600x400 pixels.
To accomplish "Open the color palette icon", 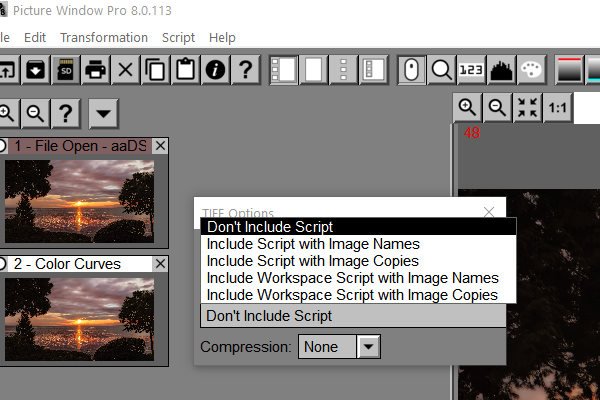I will (530, 70).
